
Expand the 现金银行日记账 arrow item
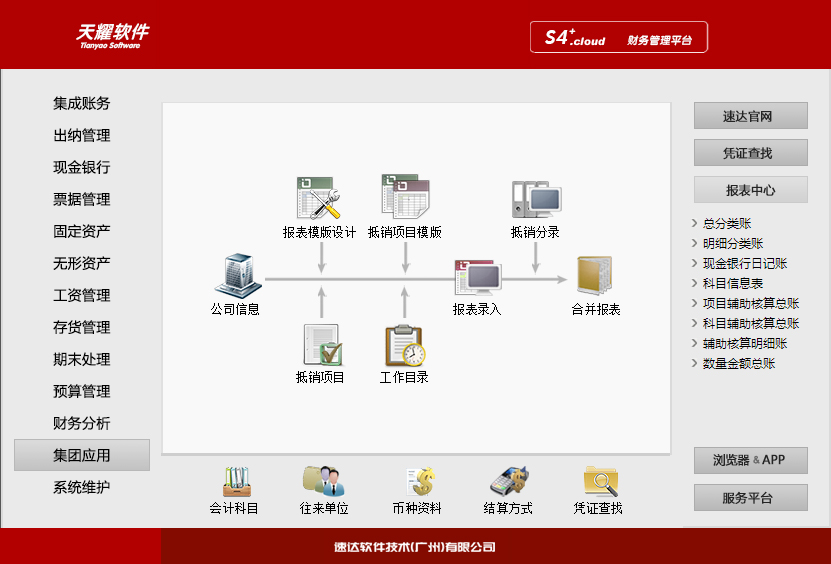point(744,264)
